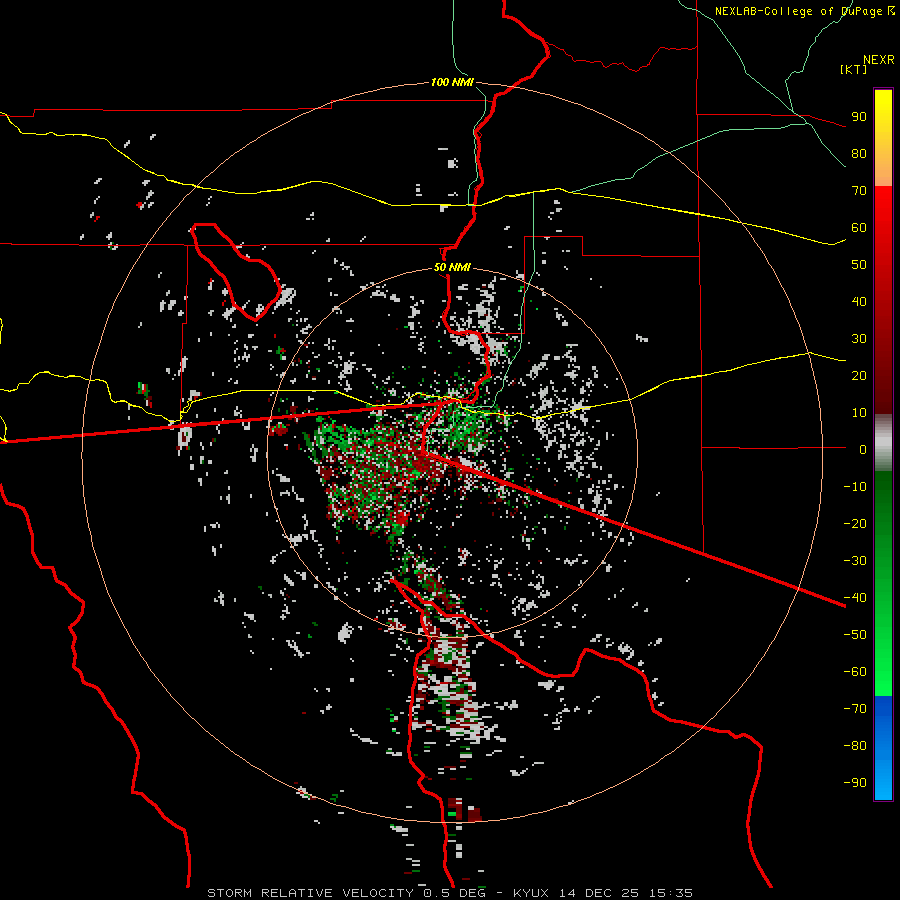Click the 80 value on the velocity scale
The height and width of the screenshot is (900, 900).
tap(859, 154)
